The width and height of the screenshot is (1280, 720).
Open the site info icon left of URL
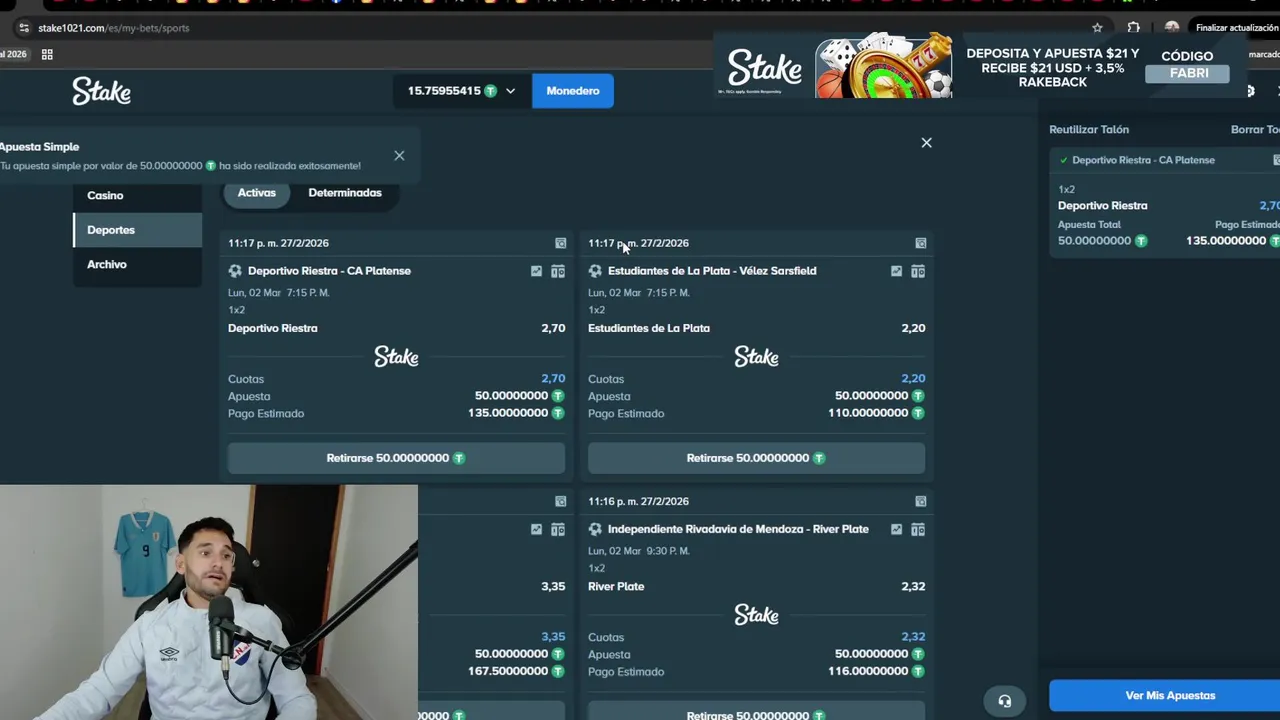pyautogui.click(x=24, y=28)
